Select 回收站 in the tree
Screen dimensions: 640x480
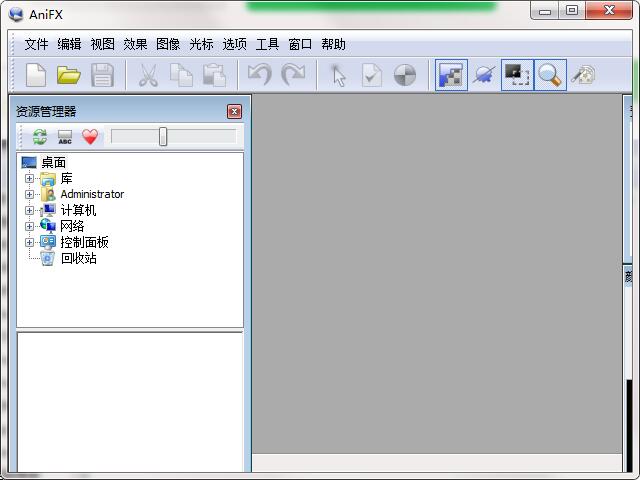pyautogui.click(x=78, y=259)
